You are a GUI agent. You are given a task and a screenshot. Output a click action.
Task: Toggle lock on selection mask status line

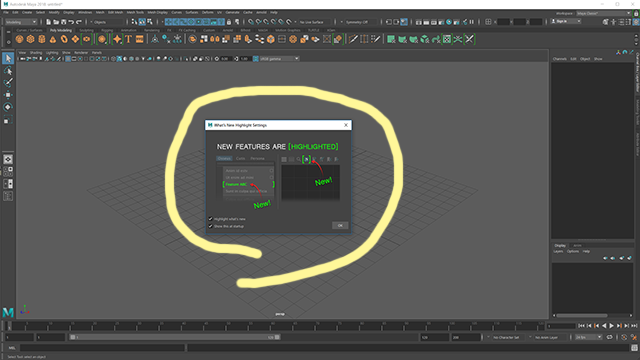tap(229, 22)
